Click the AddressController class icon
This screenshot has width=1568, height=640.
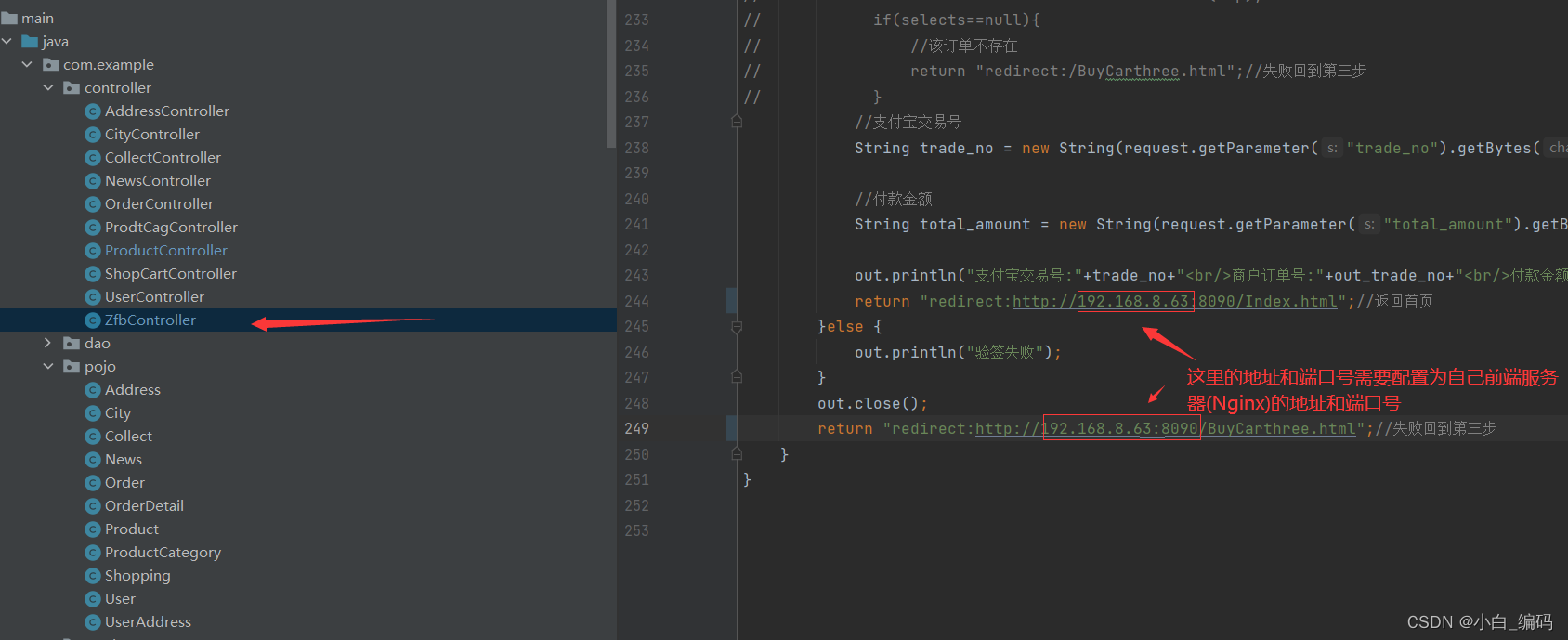pyautogui.click(x=92, y=111)
